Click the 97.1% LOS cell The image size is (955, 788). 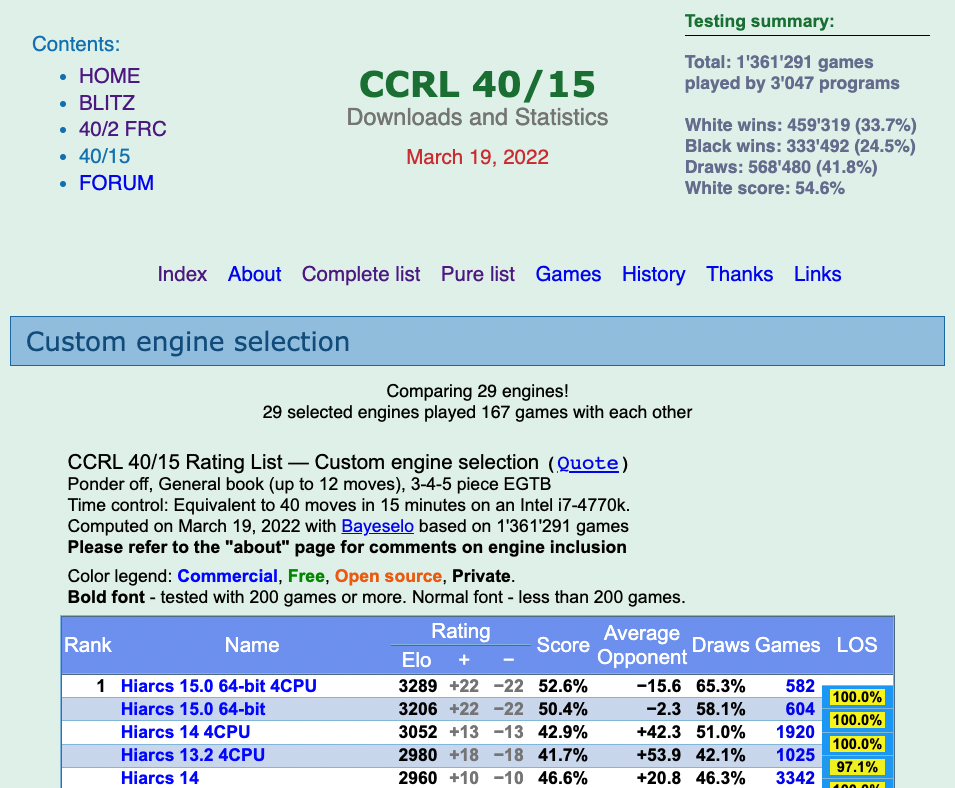(857, 767)
